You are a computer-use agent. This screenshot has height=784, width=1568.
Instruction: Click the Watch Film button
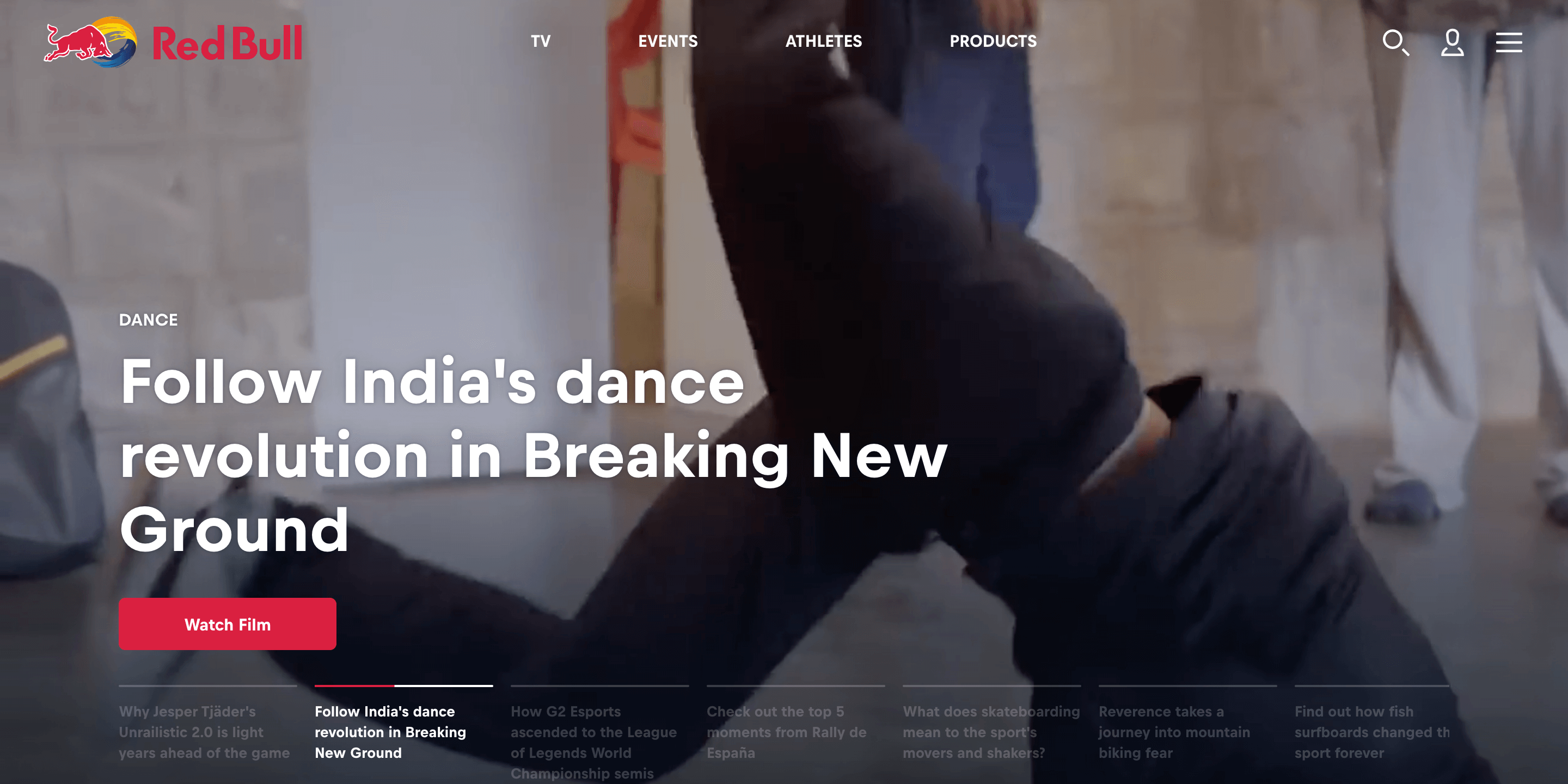[228, 624]
